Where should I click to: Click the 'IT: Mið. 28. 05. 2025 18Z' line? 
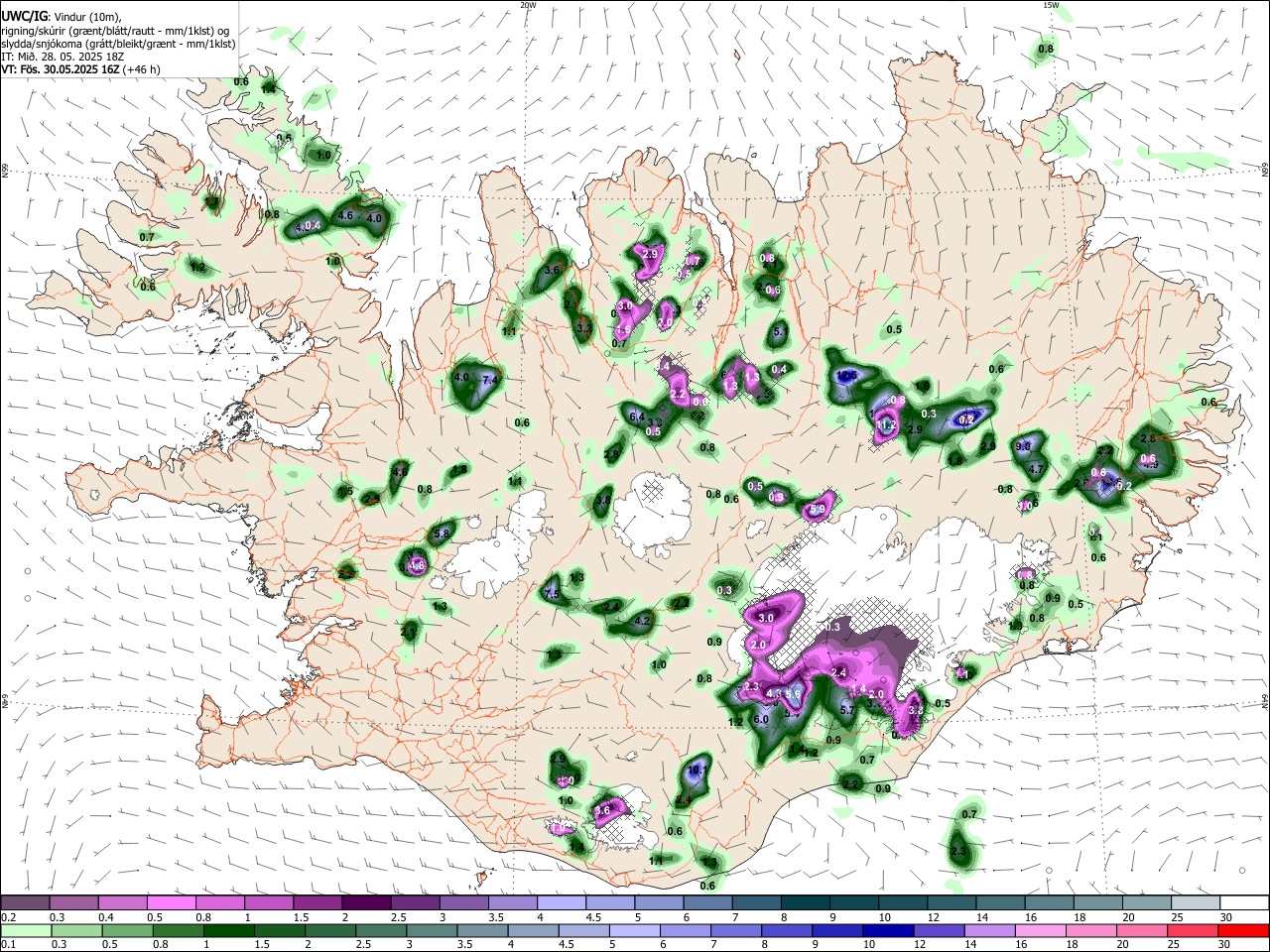[x=63, y=57]
